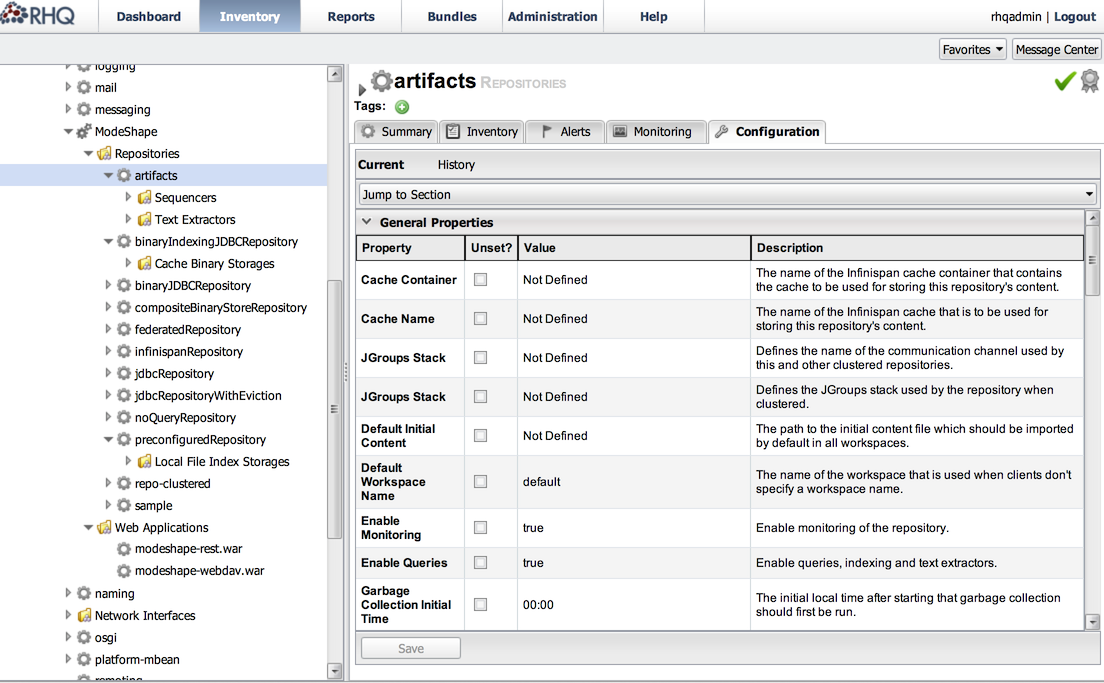Click the split-pane resize handle between panels
1104x683 pixels.
pyautogui.click(x=346, y=372)
